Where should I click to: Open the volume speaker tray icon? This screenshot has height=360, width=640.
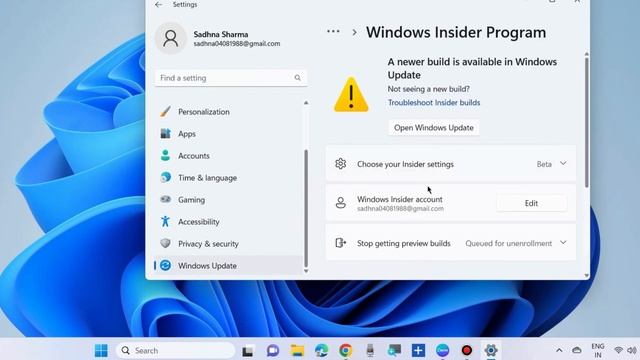pyautogui.click(x=632, y=350)
